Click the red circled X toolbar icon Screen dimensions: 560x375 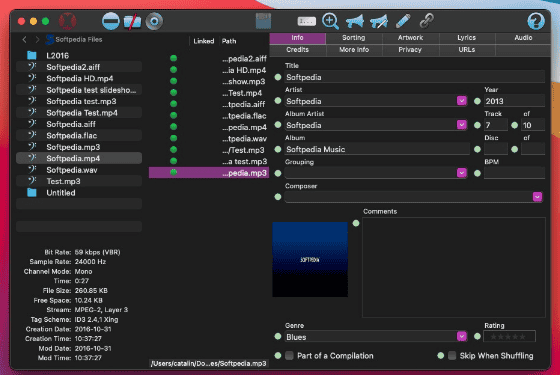click(68, 21)
